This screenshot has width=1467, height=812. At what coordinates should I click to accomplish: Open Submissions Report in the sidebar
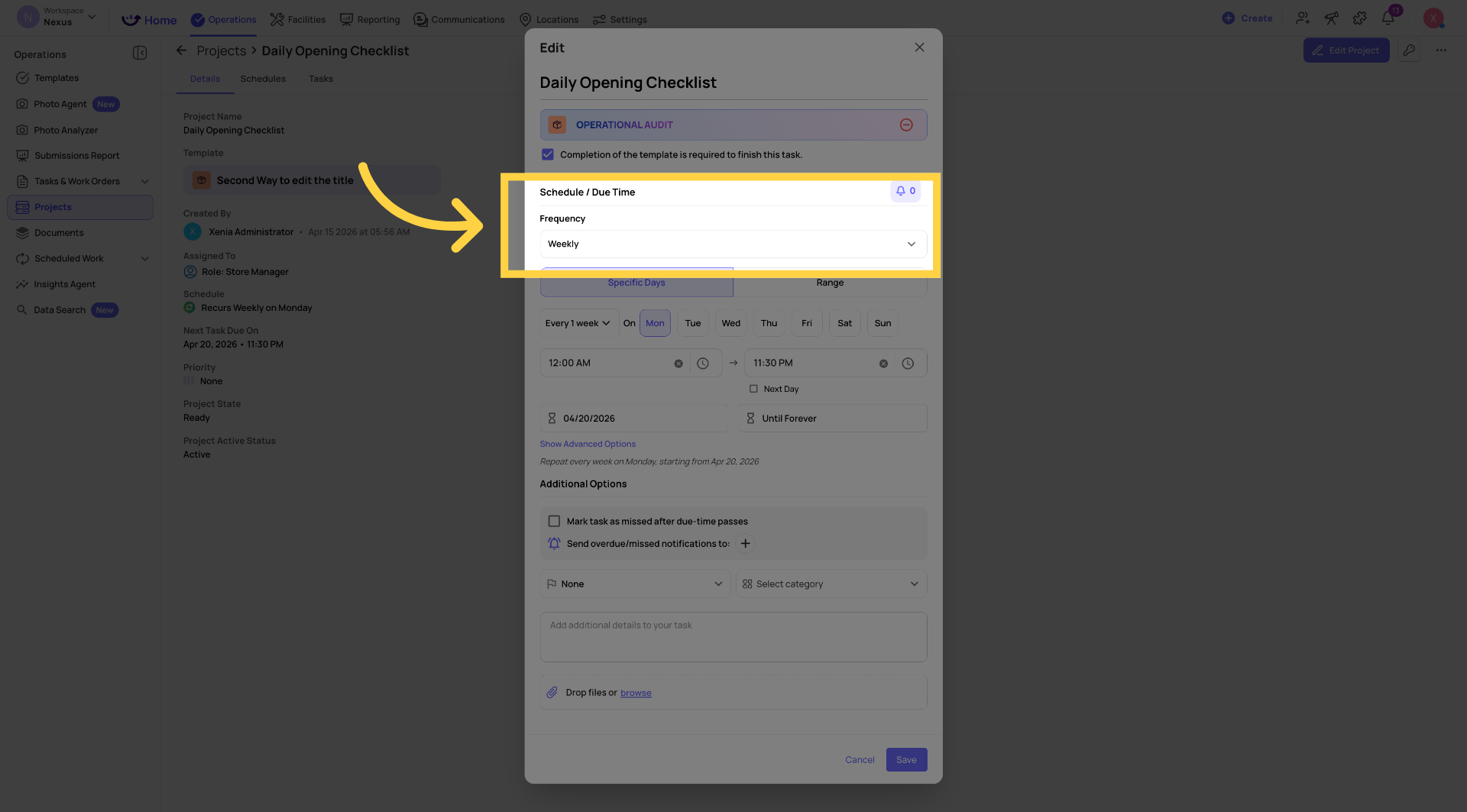point(76,156)
